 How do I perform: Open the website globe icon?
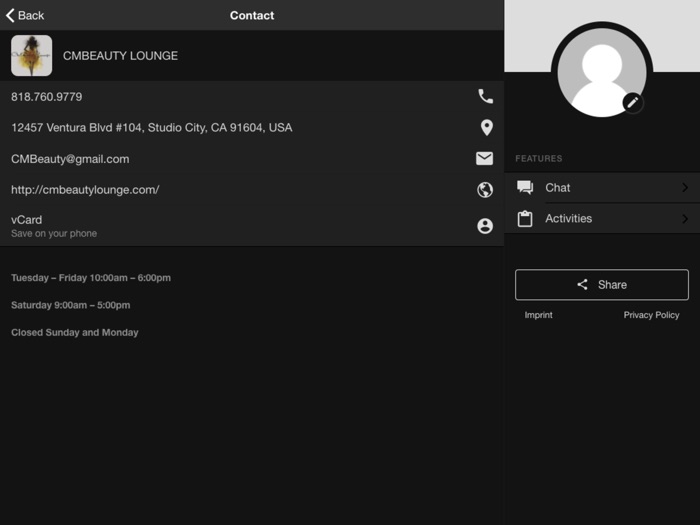coord(485,190)
